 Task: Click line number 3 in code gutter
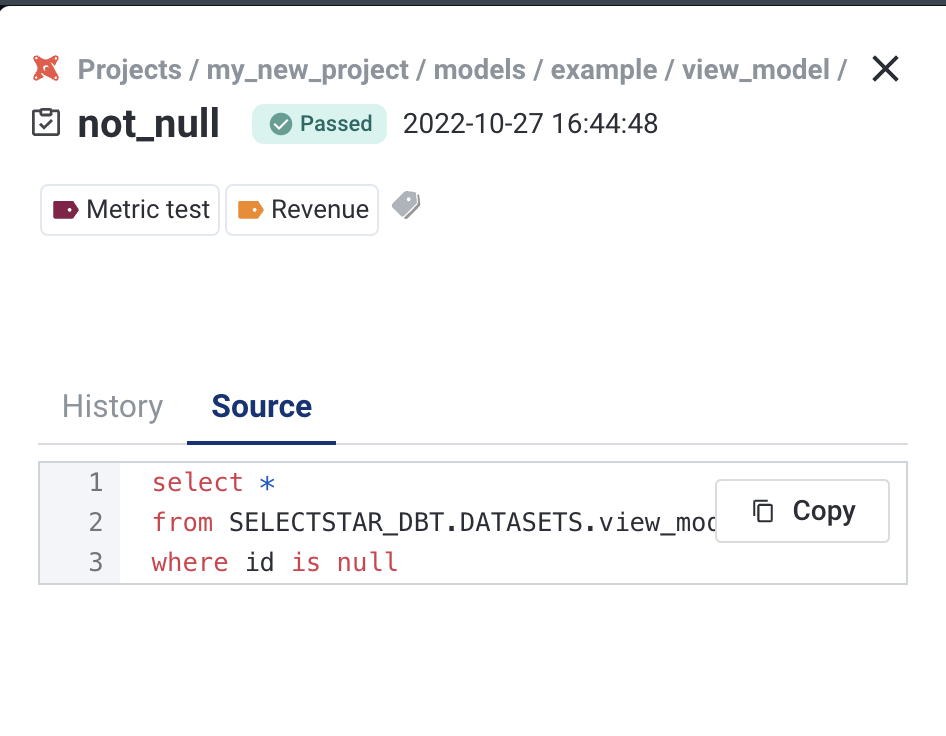[96, 562]
